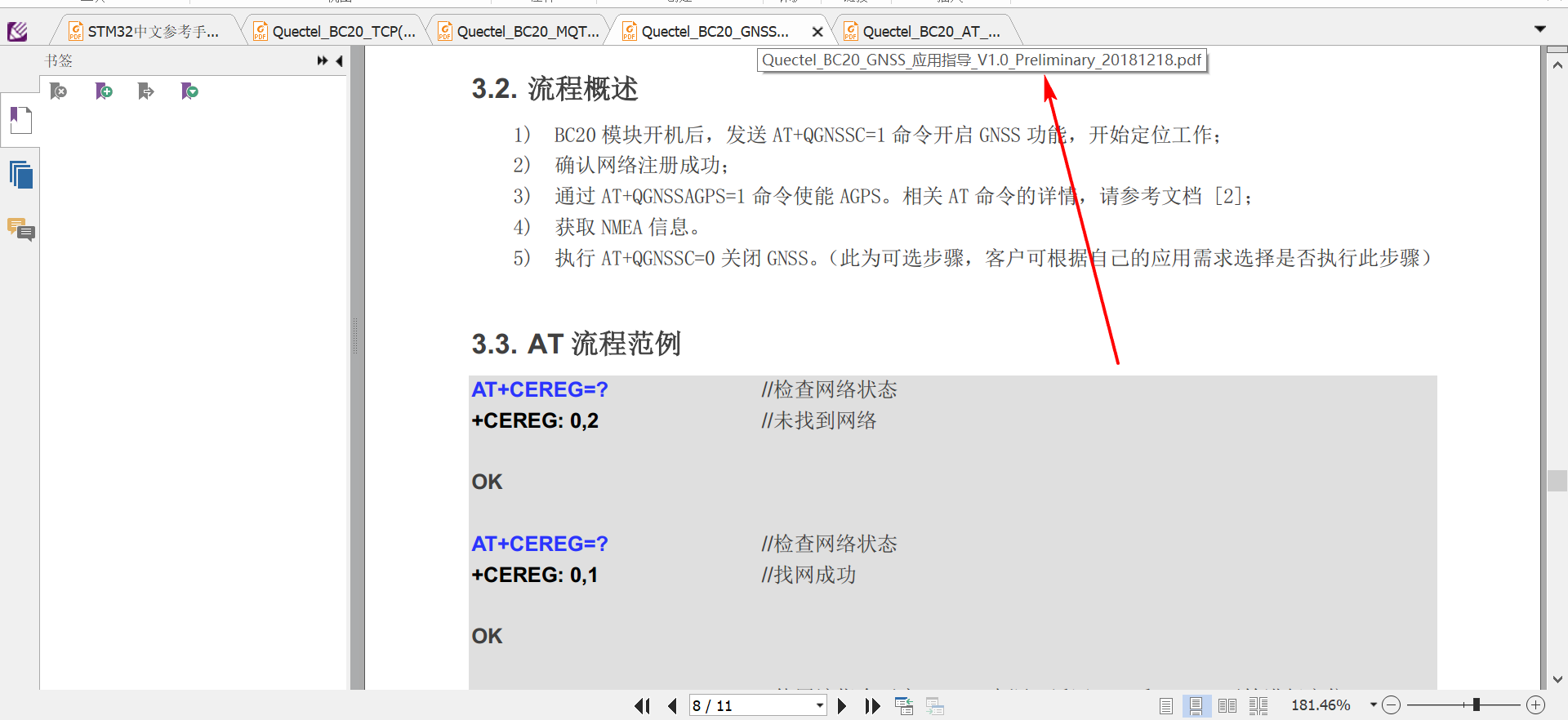Switch to the STM32 reference manual tab

pyautogui.click(x=145, y=31)
